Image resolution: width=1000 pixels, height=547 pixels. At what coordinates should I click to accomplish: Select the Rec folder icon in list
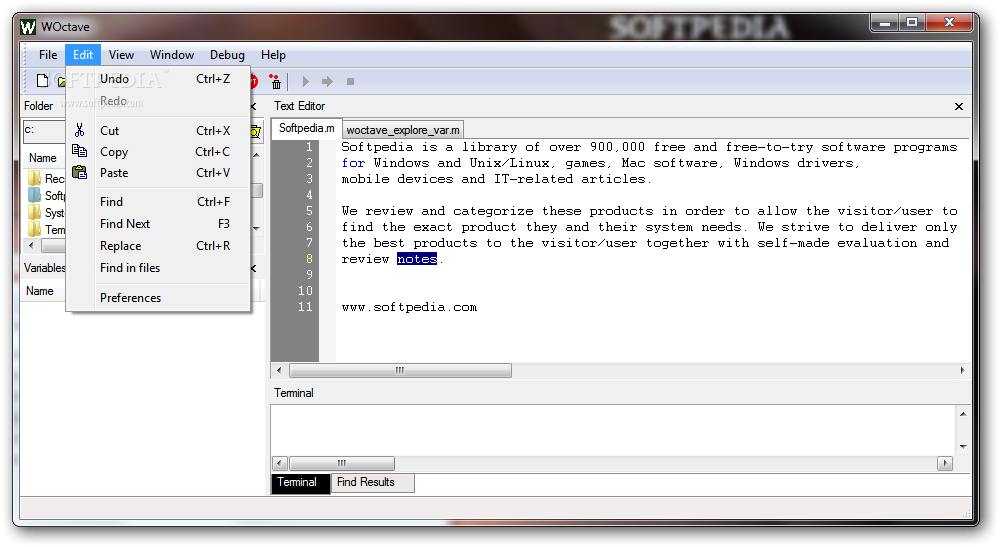pyautogui.click(x=34, y=178)
